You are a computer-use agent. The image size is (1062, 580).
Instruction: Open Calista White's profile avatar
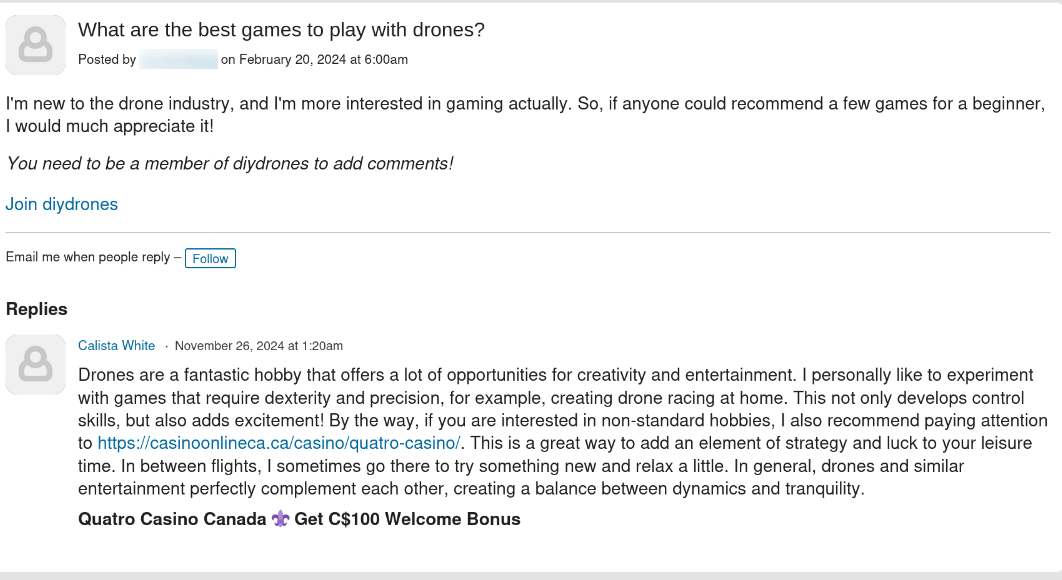coord(35,365)
